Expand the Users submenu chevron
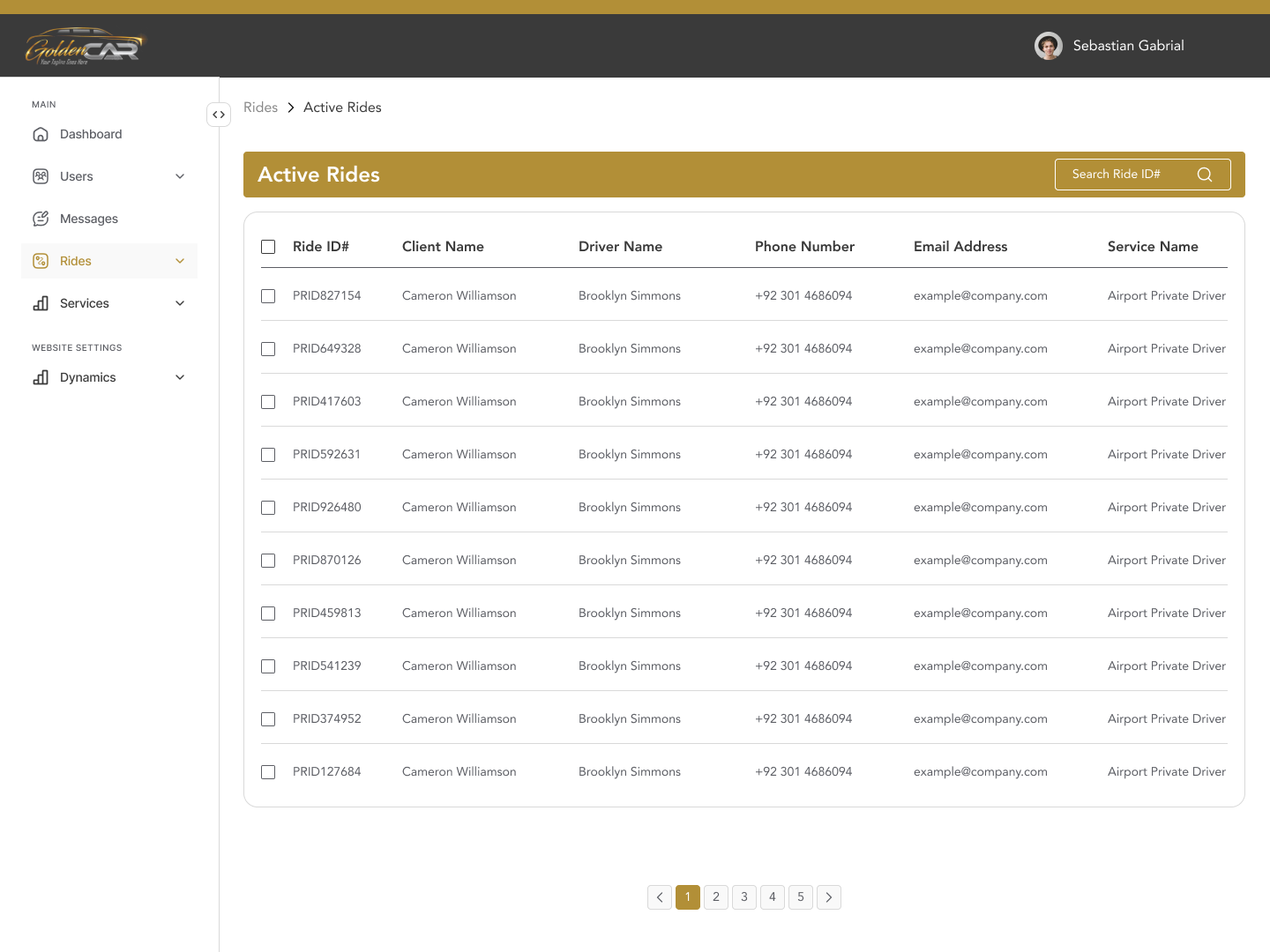This screenshot has height=952, width=1270. [x=180, y=176]
